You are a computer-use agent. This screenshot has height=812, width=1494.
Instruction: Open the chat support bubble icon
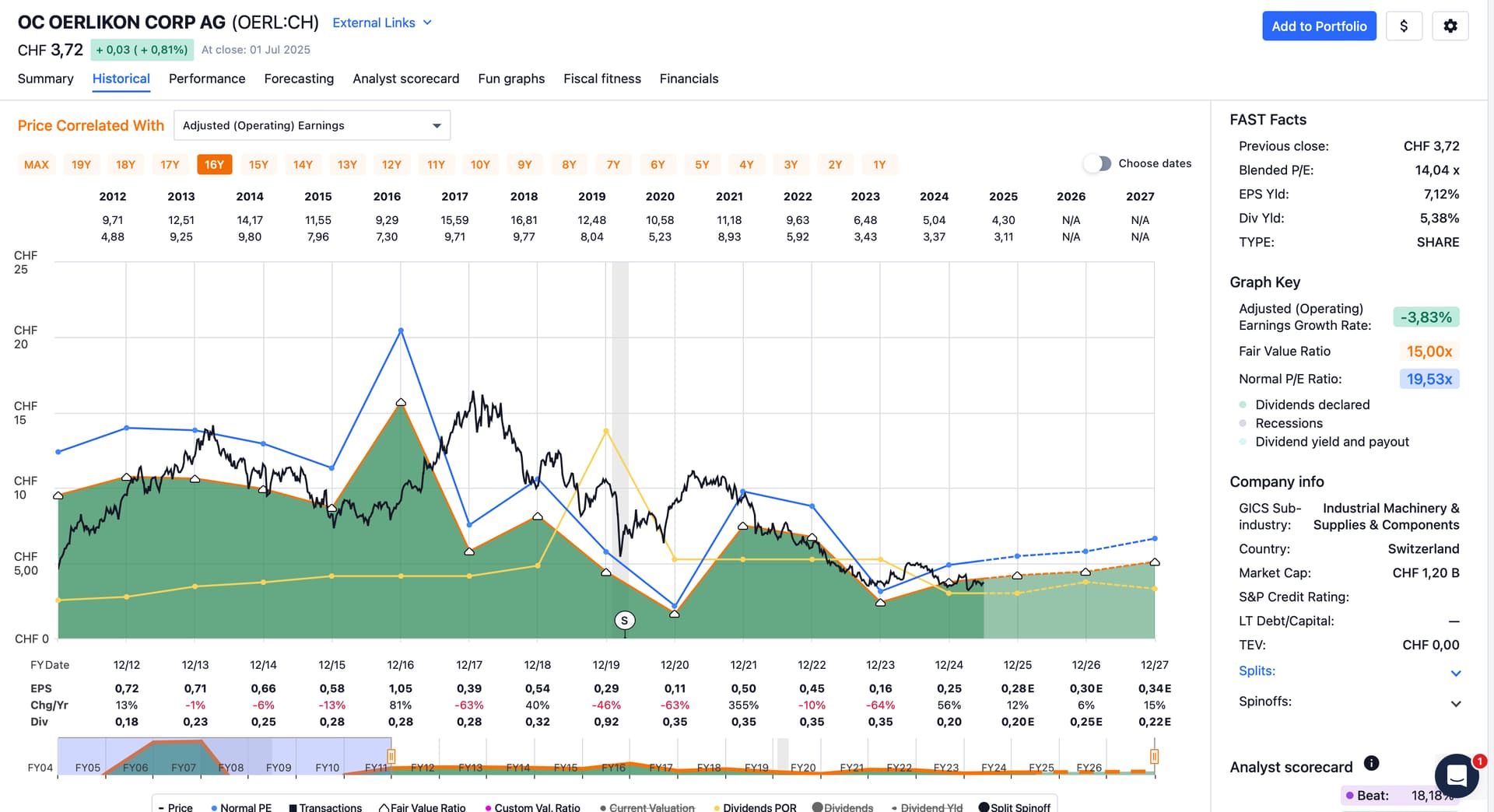coord(1457,775)
